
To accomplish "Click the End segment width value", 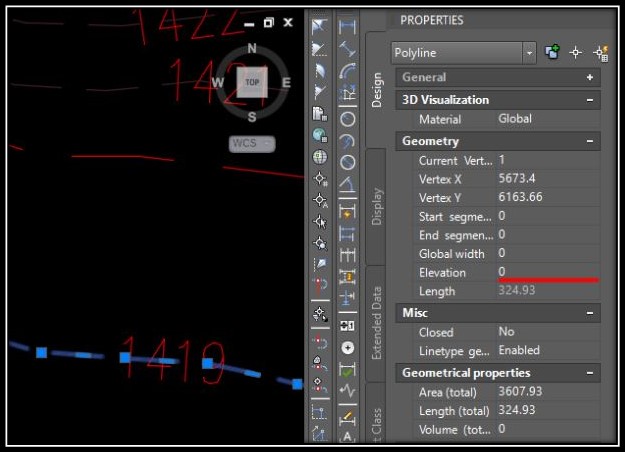I will (548, 235).
